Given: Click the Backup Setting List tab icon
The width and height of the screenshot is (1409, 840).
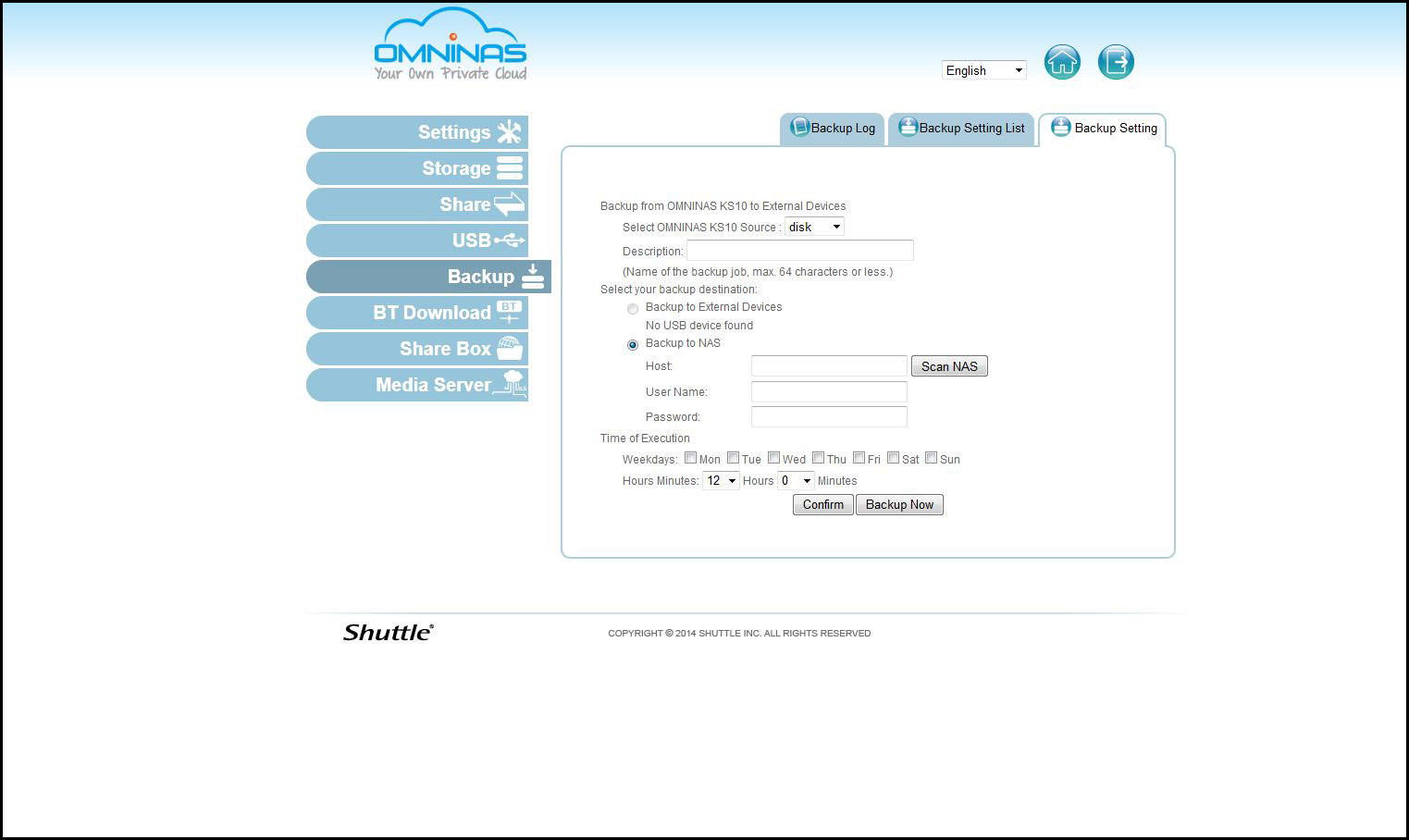Looking at the screenshot, I should coord(908,127).
